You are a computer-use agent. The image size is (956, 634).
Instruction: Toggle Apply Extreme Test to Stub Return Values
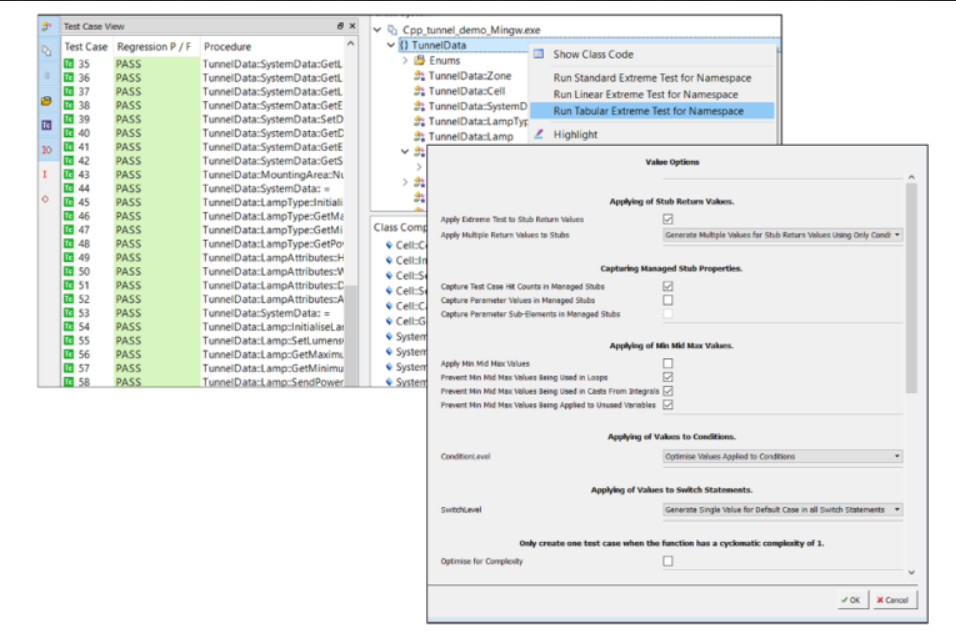click(668, 219)
